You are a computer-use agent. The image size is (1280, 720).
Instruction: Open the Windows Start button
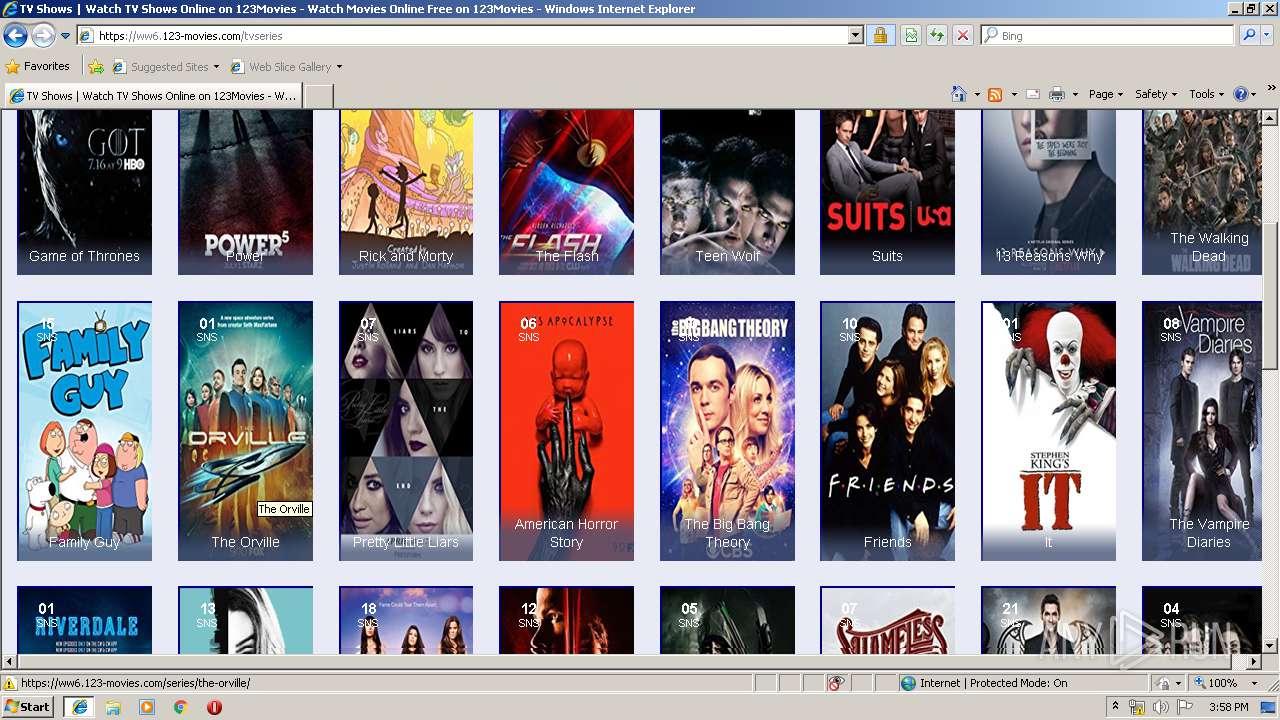(x=28, y=706)
